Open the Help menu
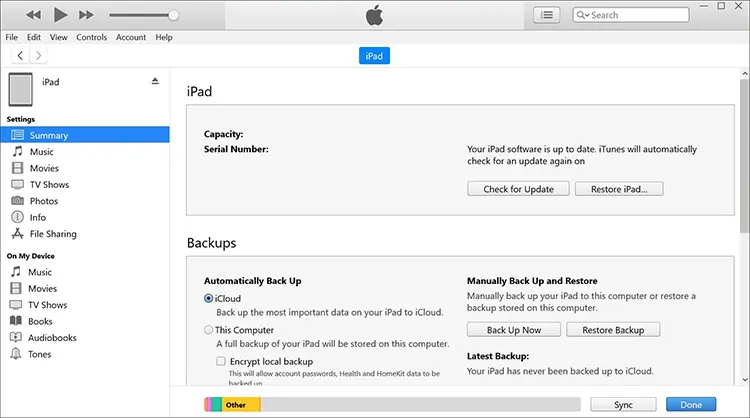This screenshot has height=418, width=750. pyautogui.click(x=164, y=37)
